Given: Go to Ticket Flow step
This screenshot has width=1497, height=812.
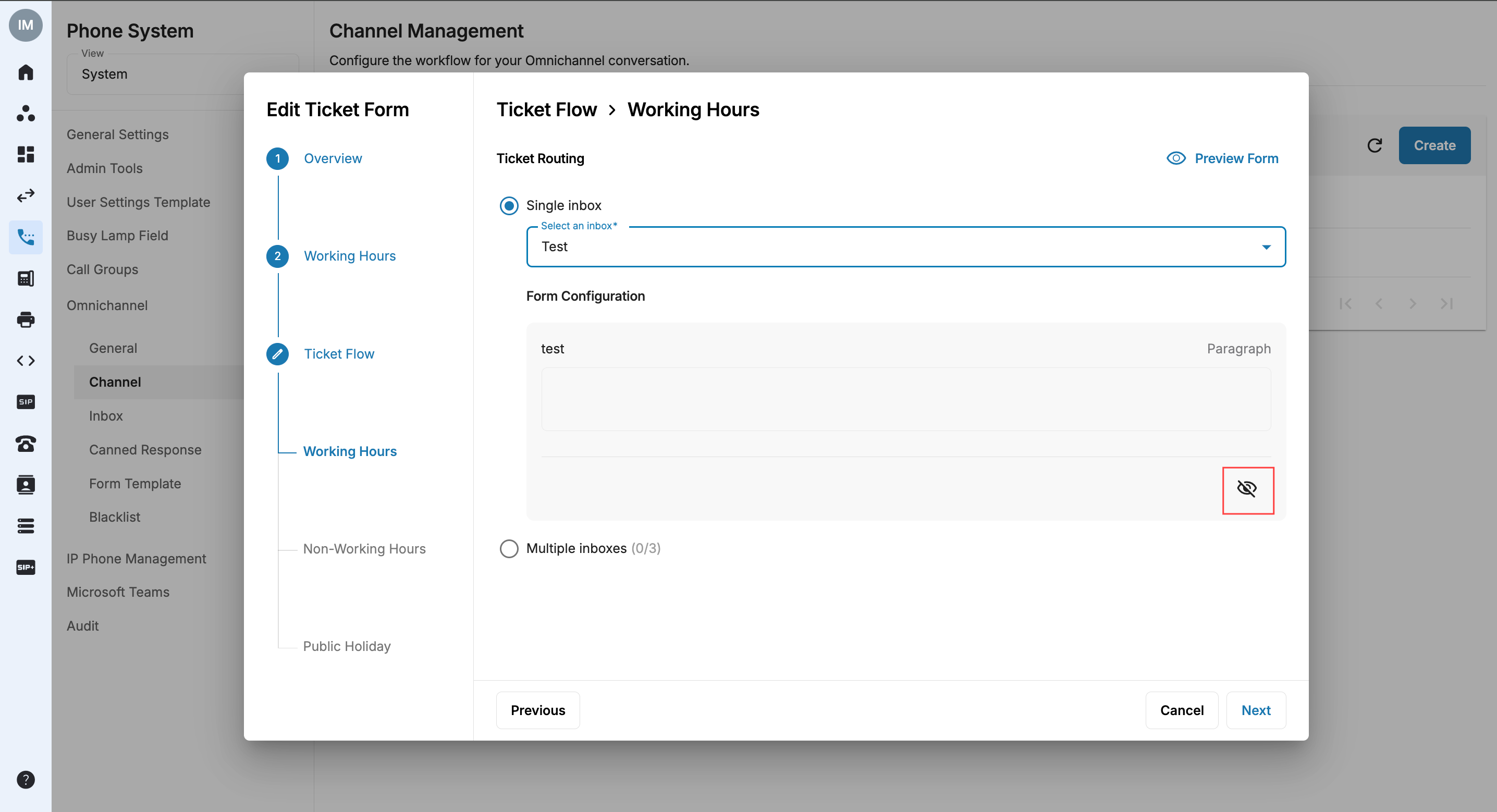Looking at the screenshot, I should (339, 354).
